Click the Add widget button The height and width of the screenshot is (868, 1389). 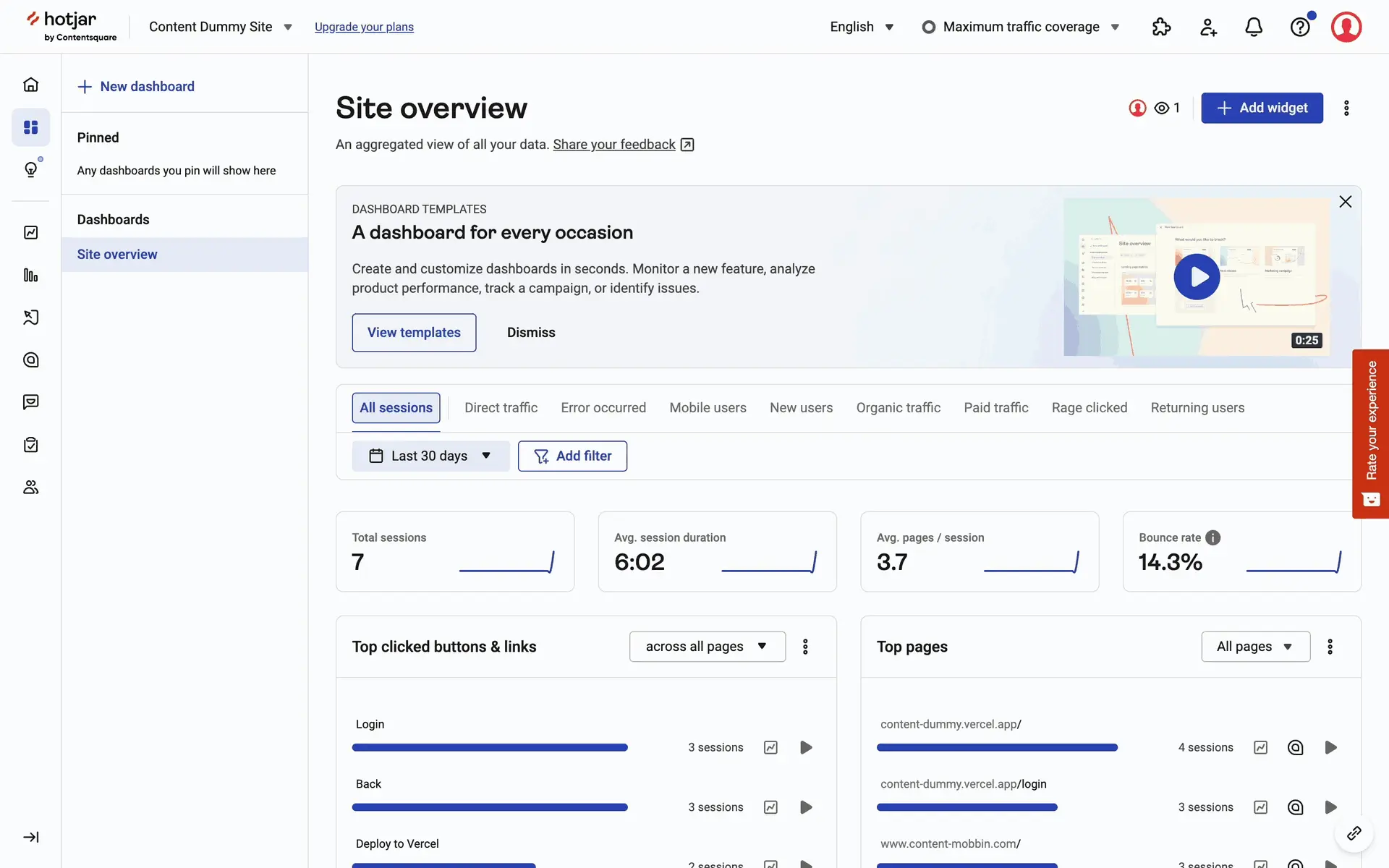1262,108
